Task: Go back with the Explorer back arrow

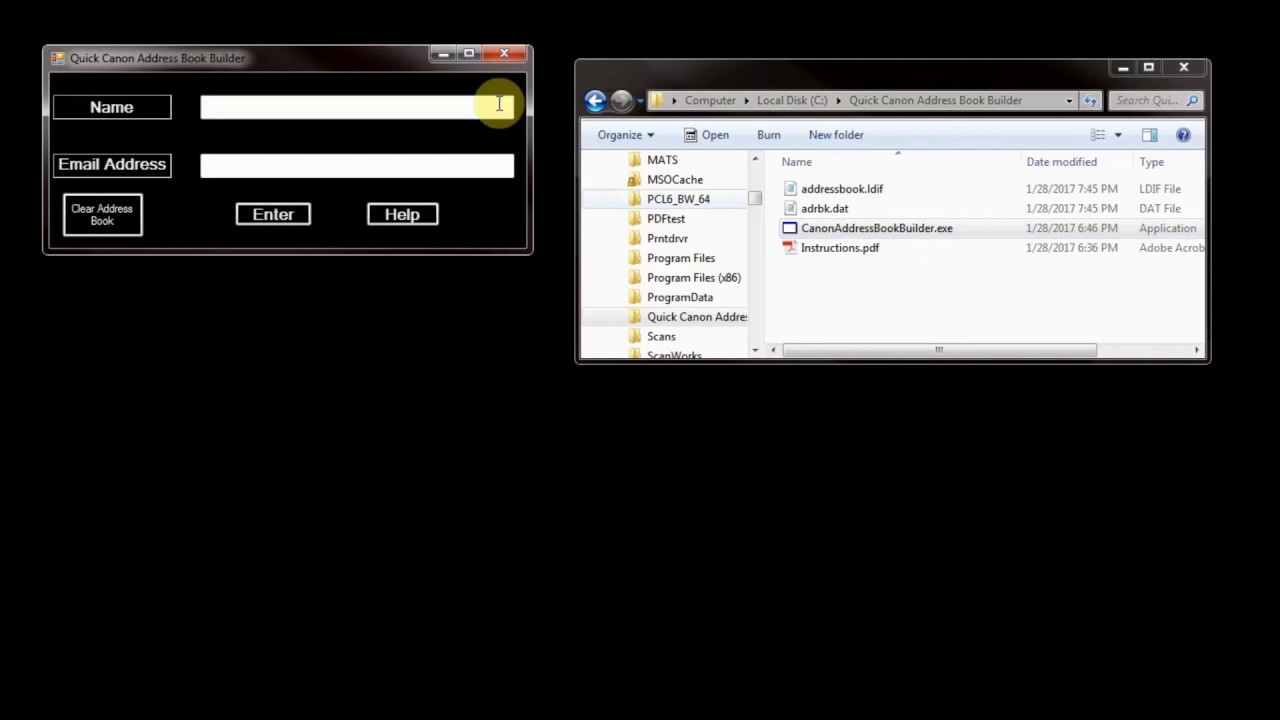Action: point(595,100)
